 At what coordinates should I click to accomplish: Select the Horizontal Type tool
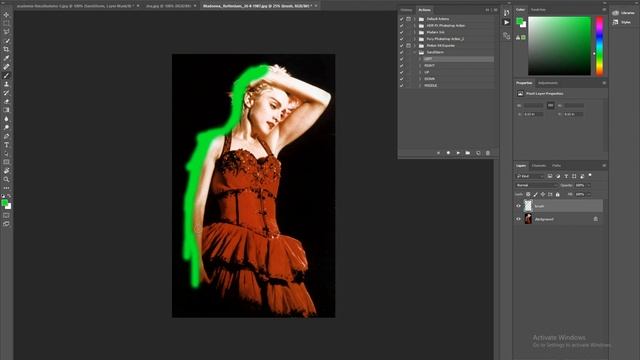coord(6,145)
